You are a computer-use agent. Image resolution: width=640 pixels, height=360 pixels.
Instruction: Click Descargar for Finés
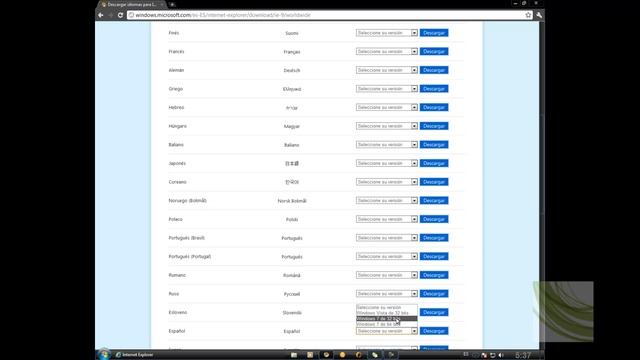click(x=434, y=33)
